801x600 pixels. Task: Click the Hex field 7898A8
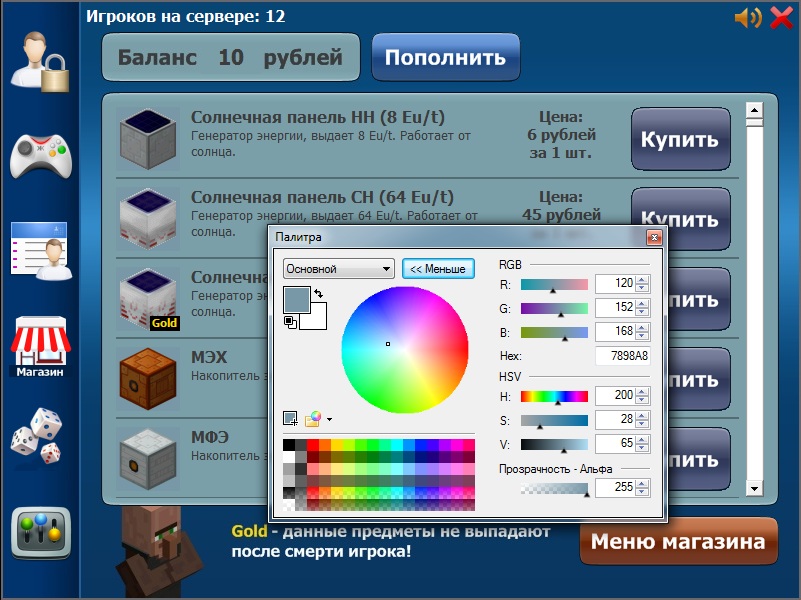(x=623, y=355)
